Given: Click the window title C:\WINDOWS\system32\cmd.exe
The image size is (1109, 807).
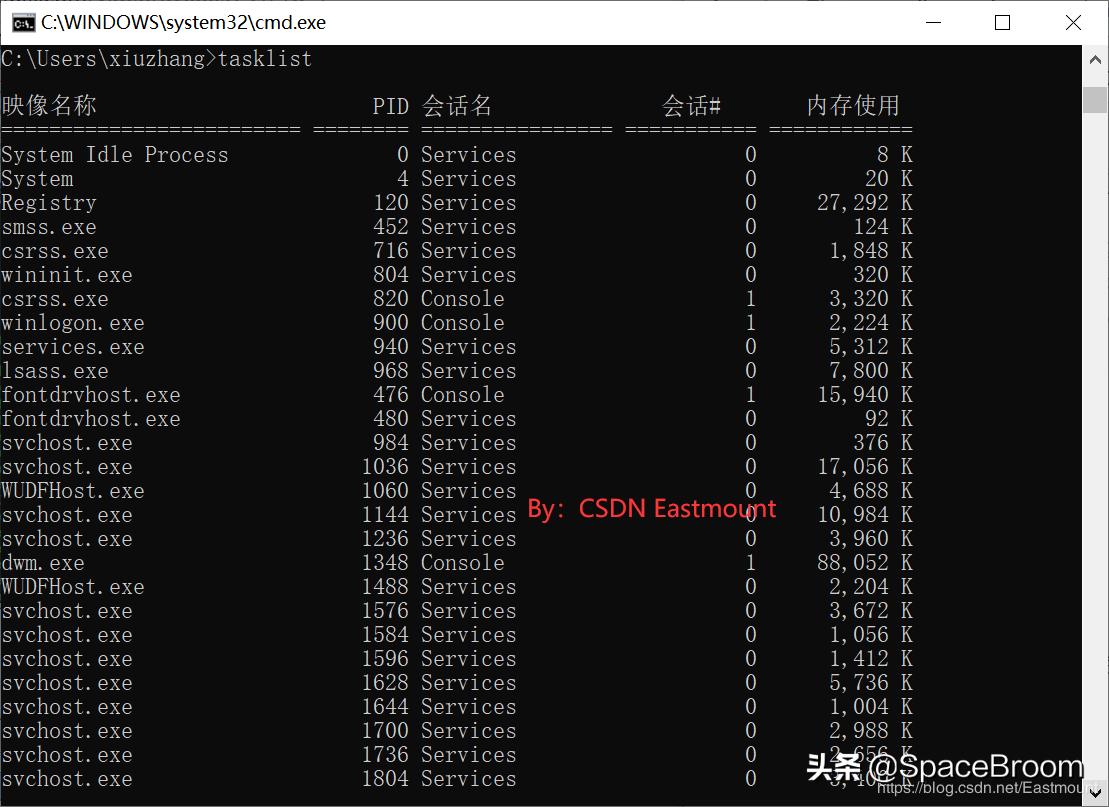Looking at the screenshot, I should (183, 23).
